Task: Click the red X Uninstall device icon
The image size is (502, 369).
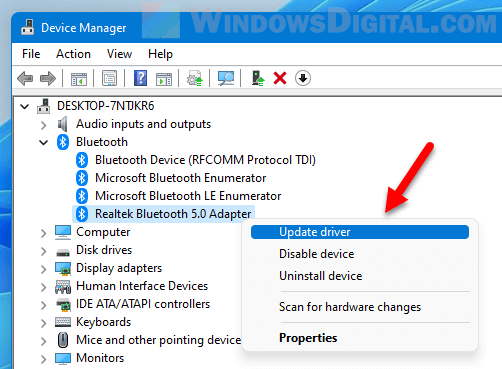Action: pos(280,78)
